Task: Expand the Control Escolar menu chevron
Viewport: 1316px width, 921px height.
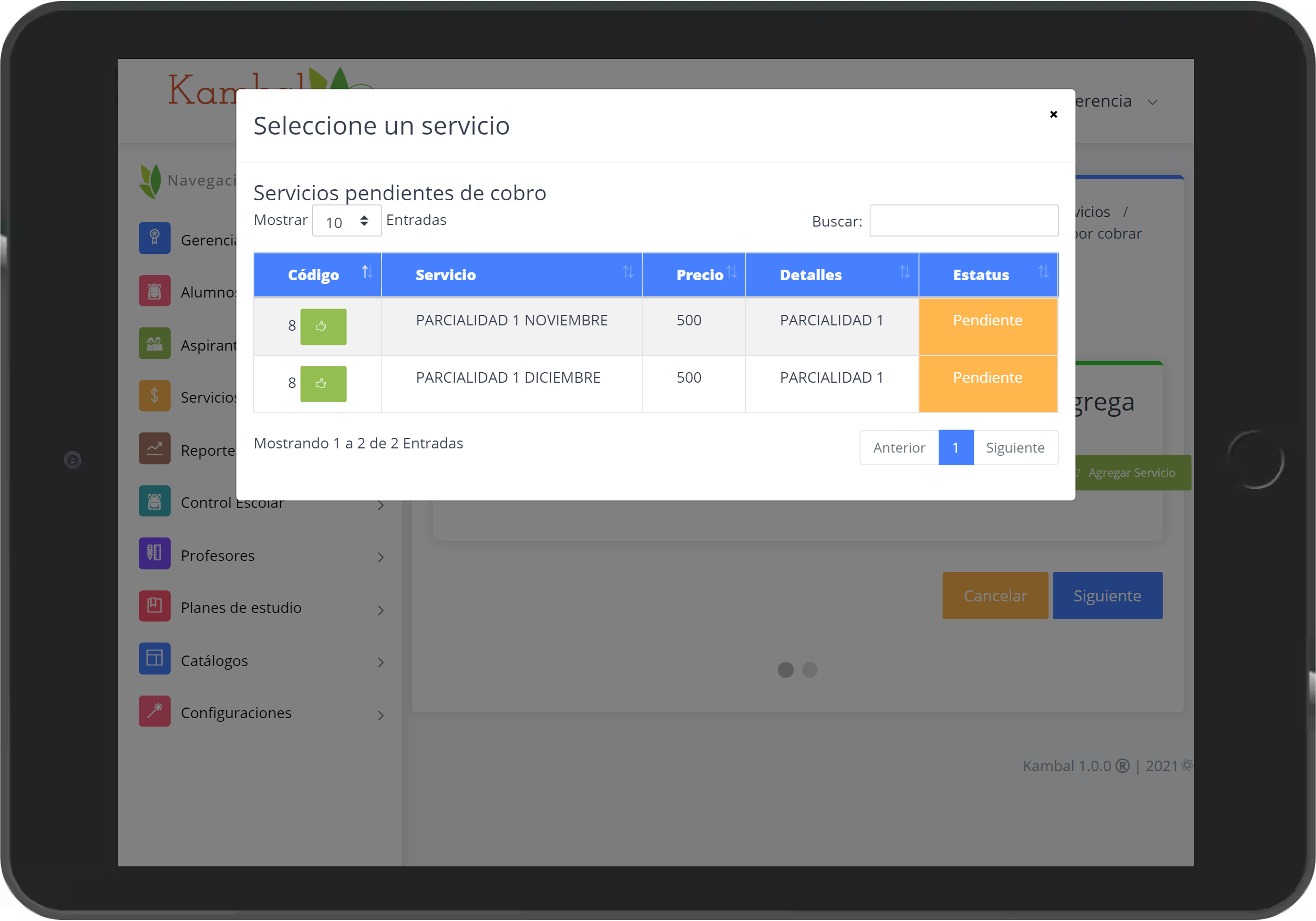Action: click(381, 505)
